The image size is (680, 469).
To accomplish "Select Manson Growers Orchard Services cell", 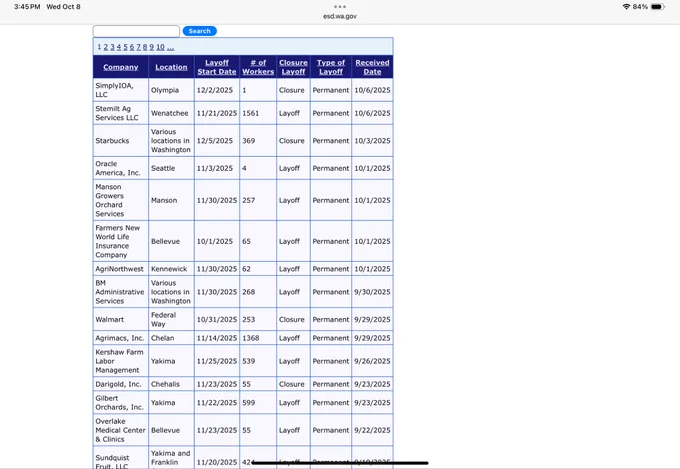I will pyautogui.click(x=121, y=200).
